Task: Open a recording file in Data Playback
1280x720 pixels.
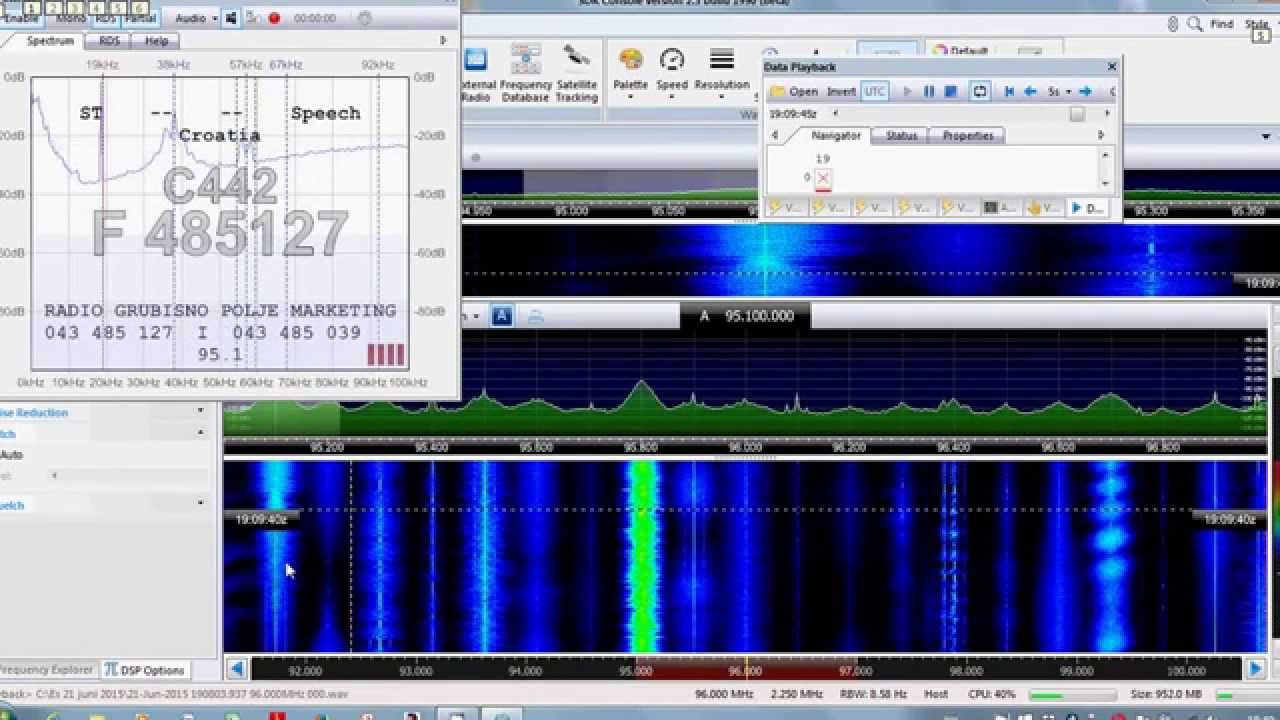Action: 794,91
